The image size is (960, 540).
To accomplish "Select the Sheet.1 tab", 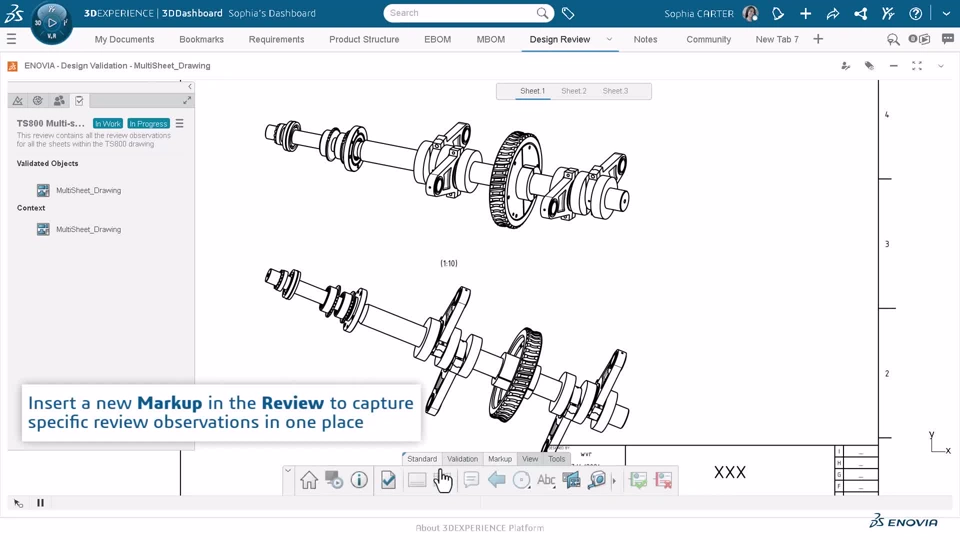I will 532,91.
